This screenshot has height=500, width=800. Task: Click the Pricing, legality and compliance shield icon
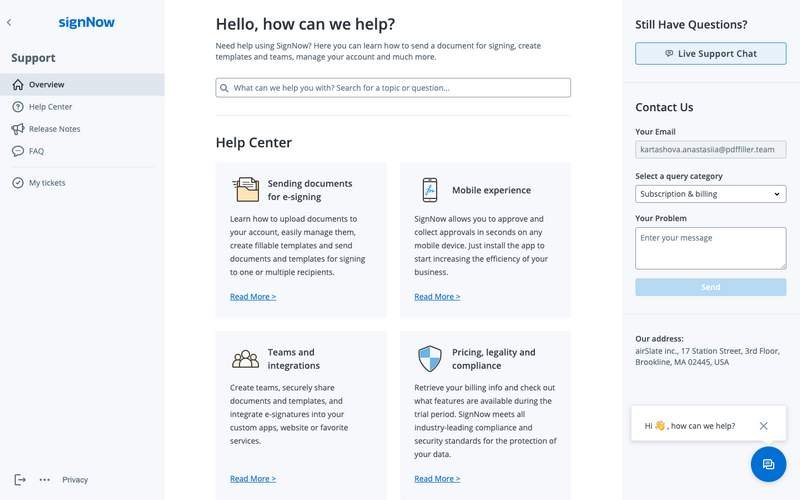(x=429, y=359)
